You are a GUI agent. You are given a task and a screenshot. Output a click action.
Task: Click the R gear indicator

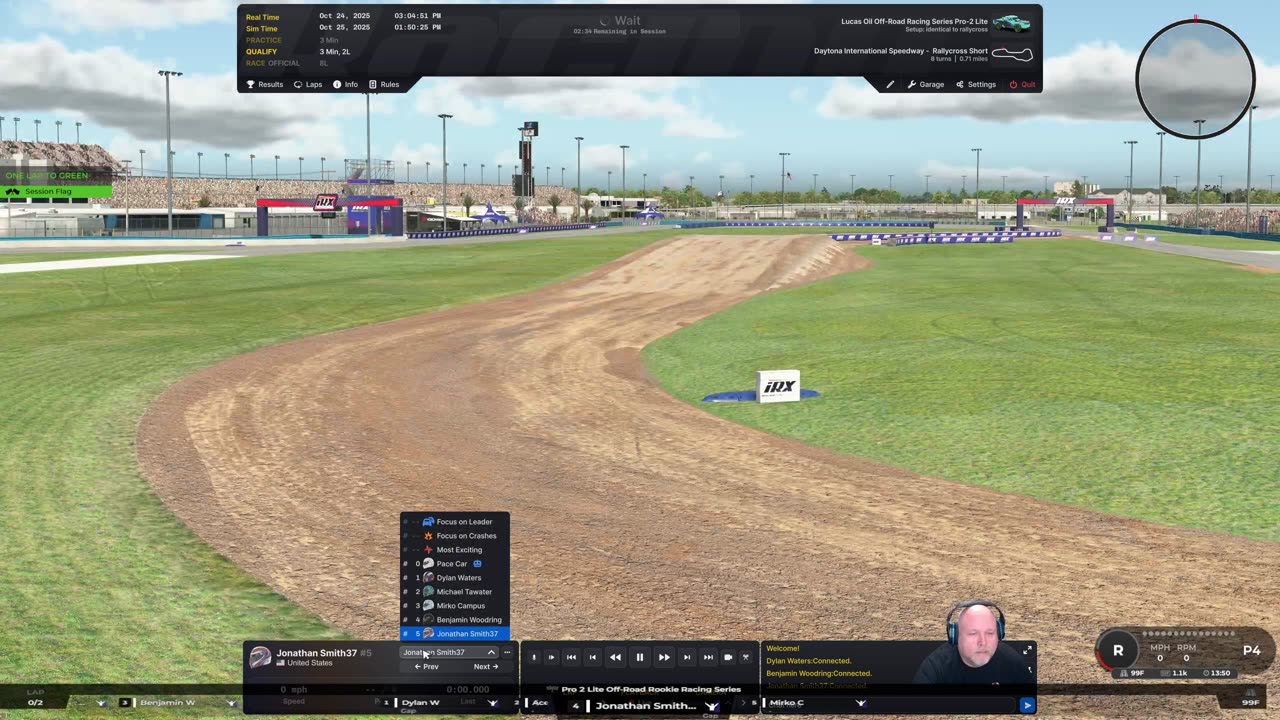click(1118, 651)
